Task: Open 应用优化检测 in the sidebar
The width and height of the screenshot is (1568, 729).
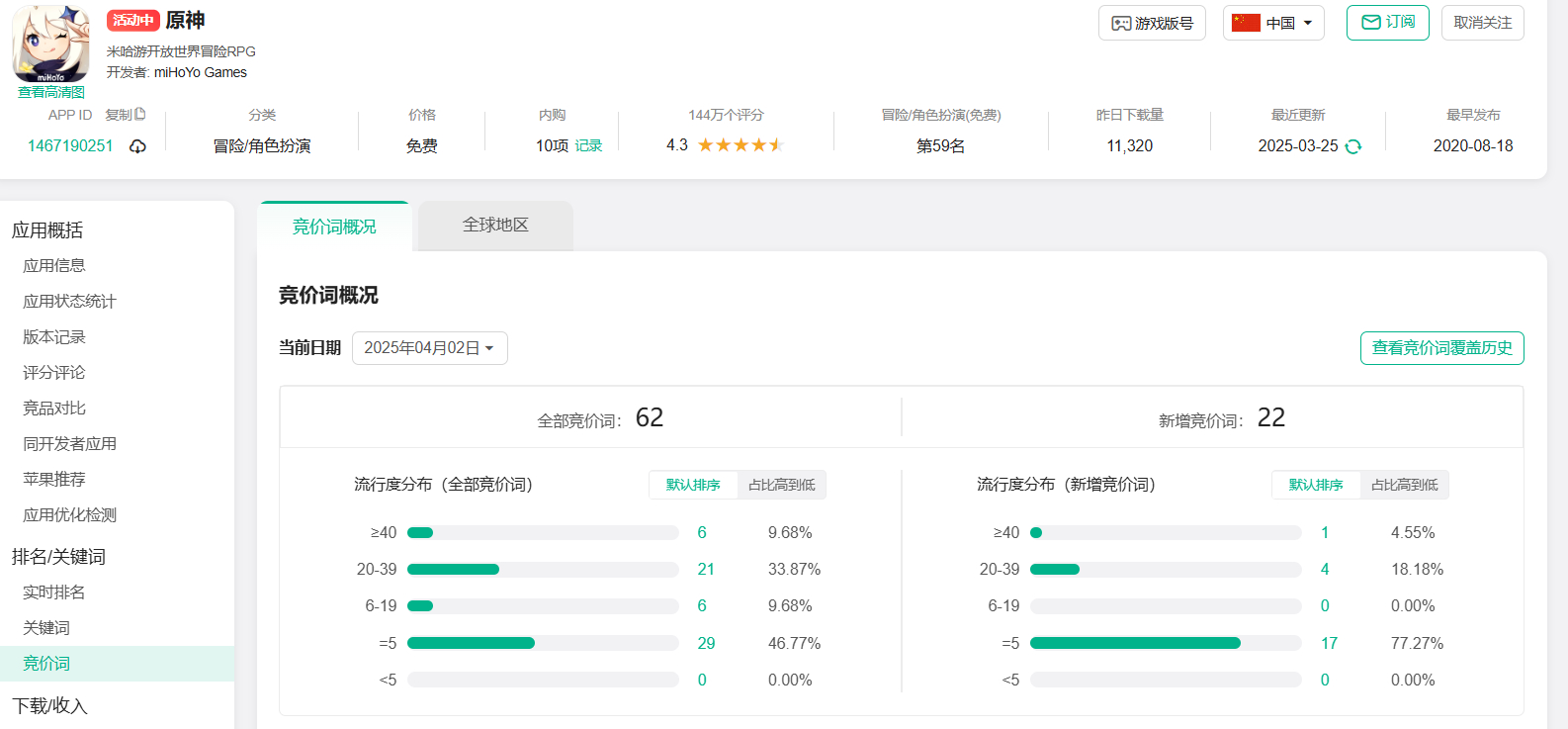Action: click(x=69, y=515)
